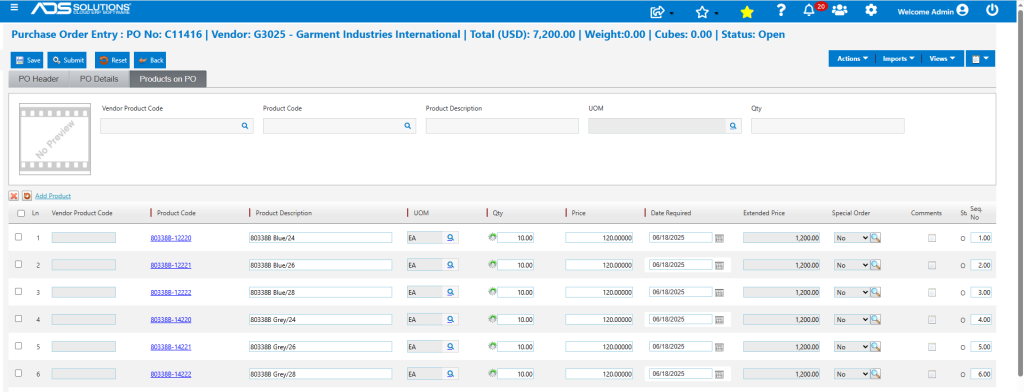
Task: Open the clipboard dropdown next to Views
Action: click(980, 59)
